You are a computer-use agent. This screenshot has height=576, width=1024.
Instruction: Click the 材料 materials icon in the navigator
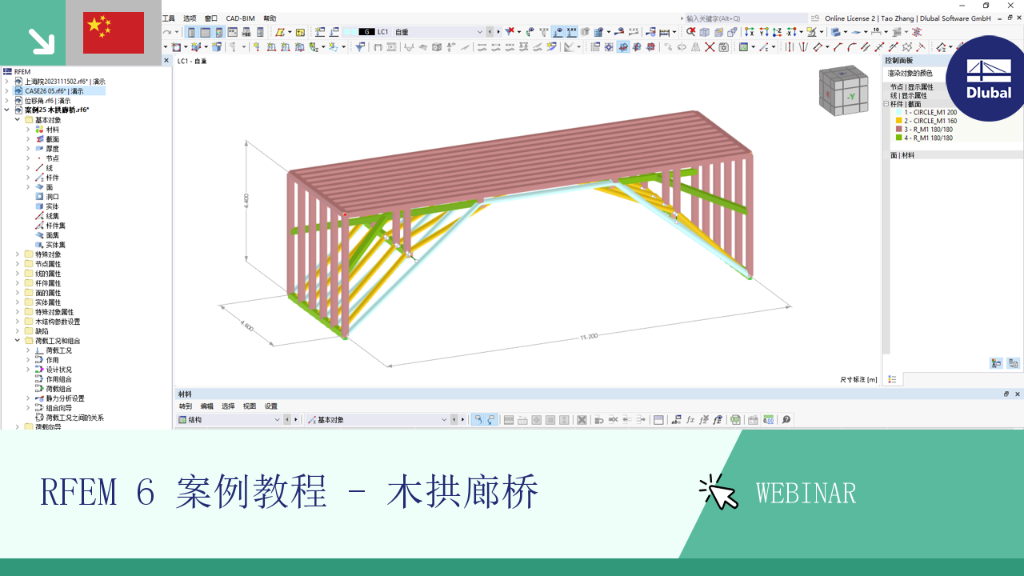pyautogui.click(x=39, y=130)
